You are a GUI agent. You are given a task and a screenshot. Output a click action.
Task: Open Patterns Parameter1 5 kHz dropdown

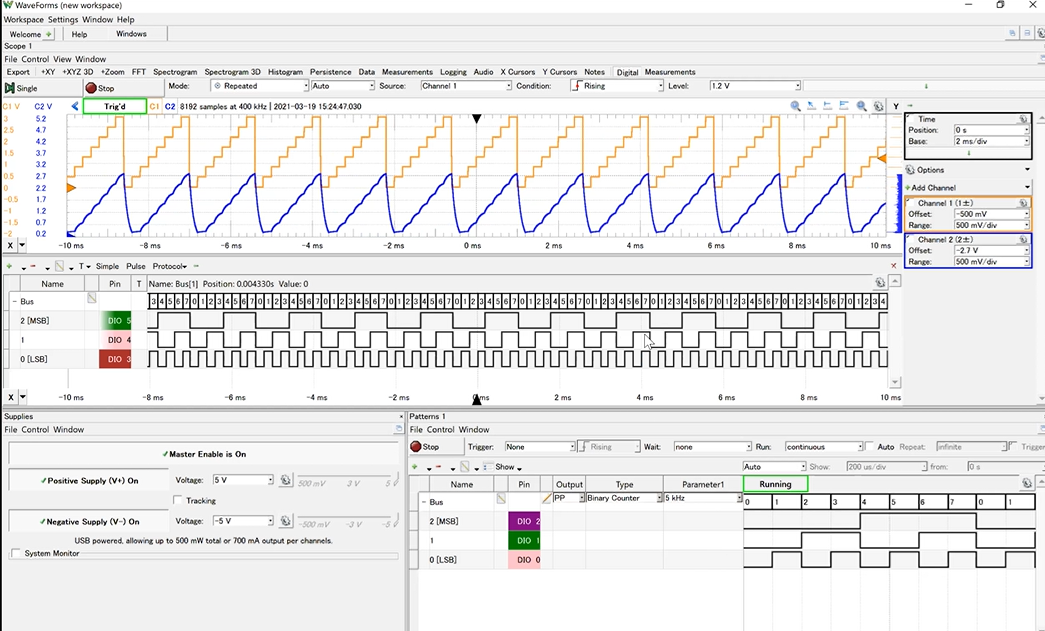(x=702, y=498)
